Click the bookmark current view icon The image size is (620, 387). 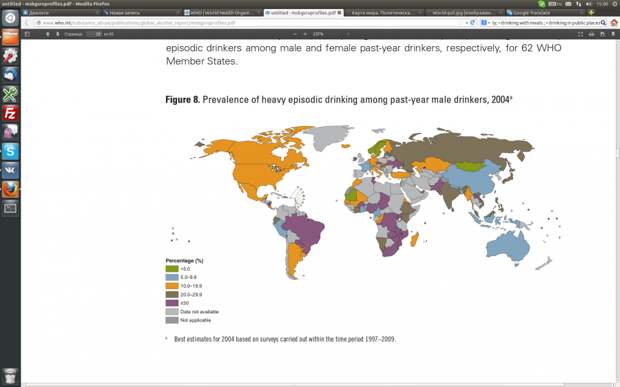613,34
